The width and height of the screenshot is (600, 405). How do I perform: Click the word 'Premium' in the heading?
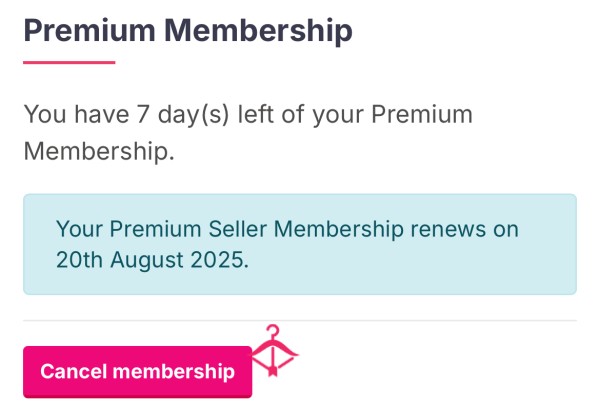(90, 31)
